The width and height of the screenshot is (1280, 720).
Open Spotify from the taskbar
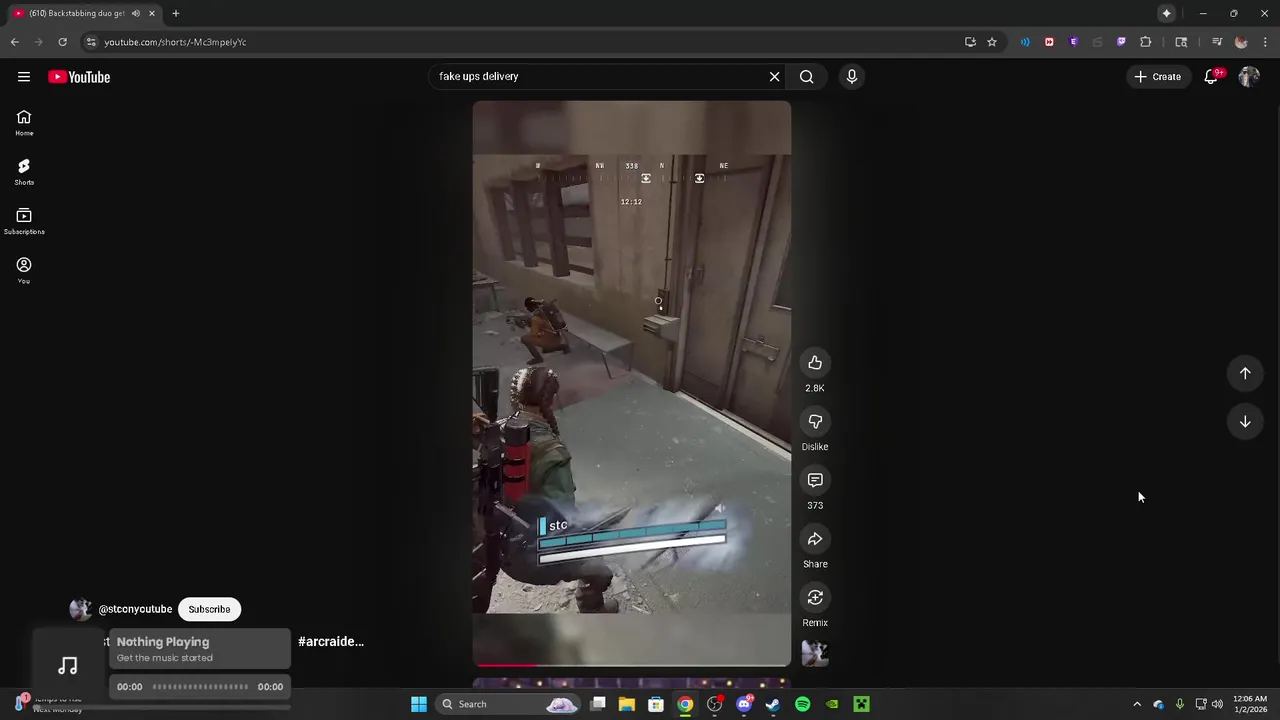pos(802,704)
